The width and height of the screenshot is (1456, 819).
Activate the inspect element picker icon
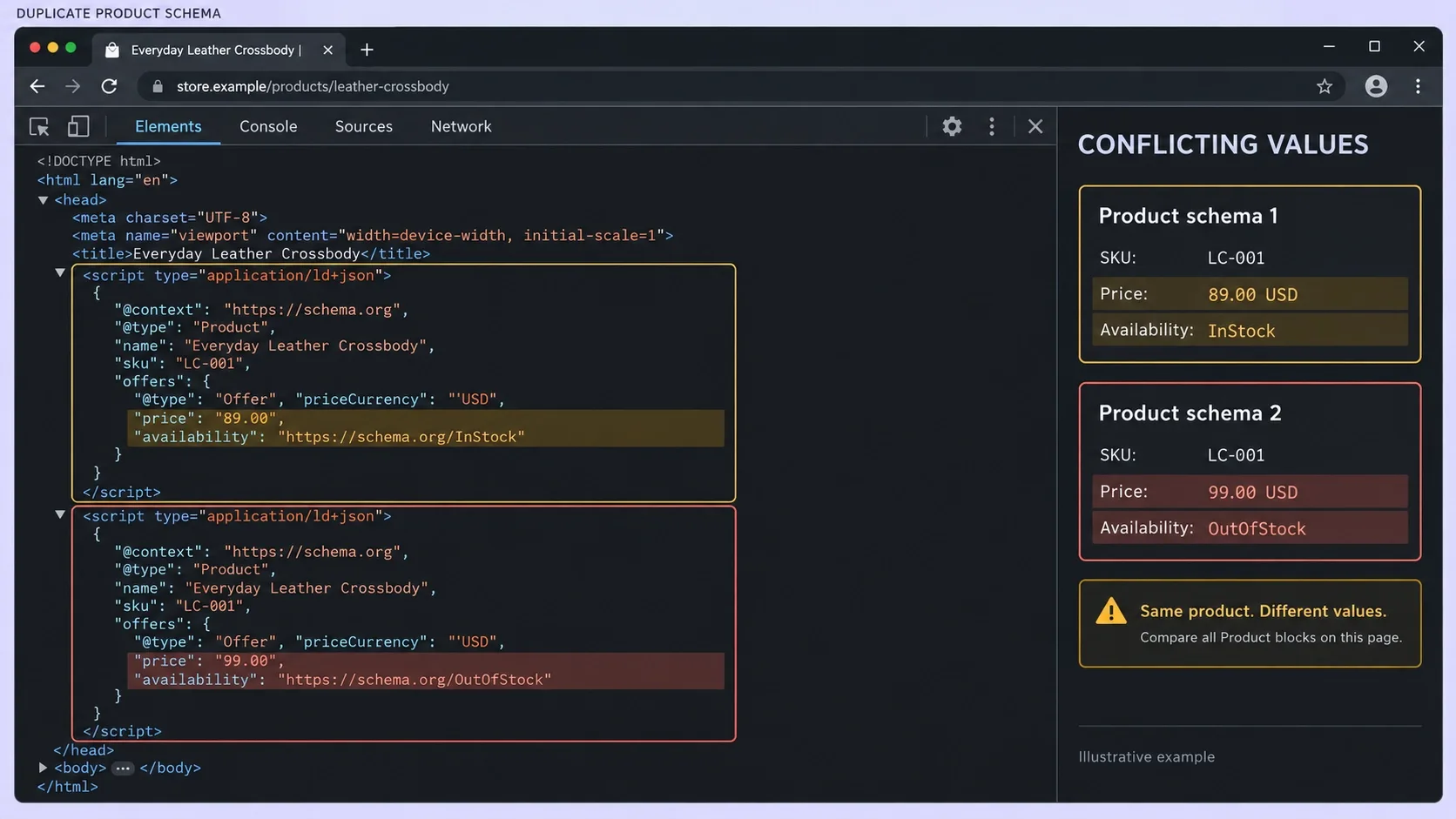coord(39,127)
